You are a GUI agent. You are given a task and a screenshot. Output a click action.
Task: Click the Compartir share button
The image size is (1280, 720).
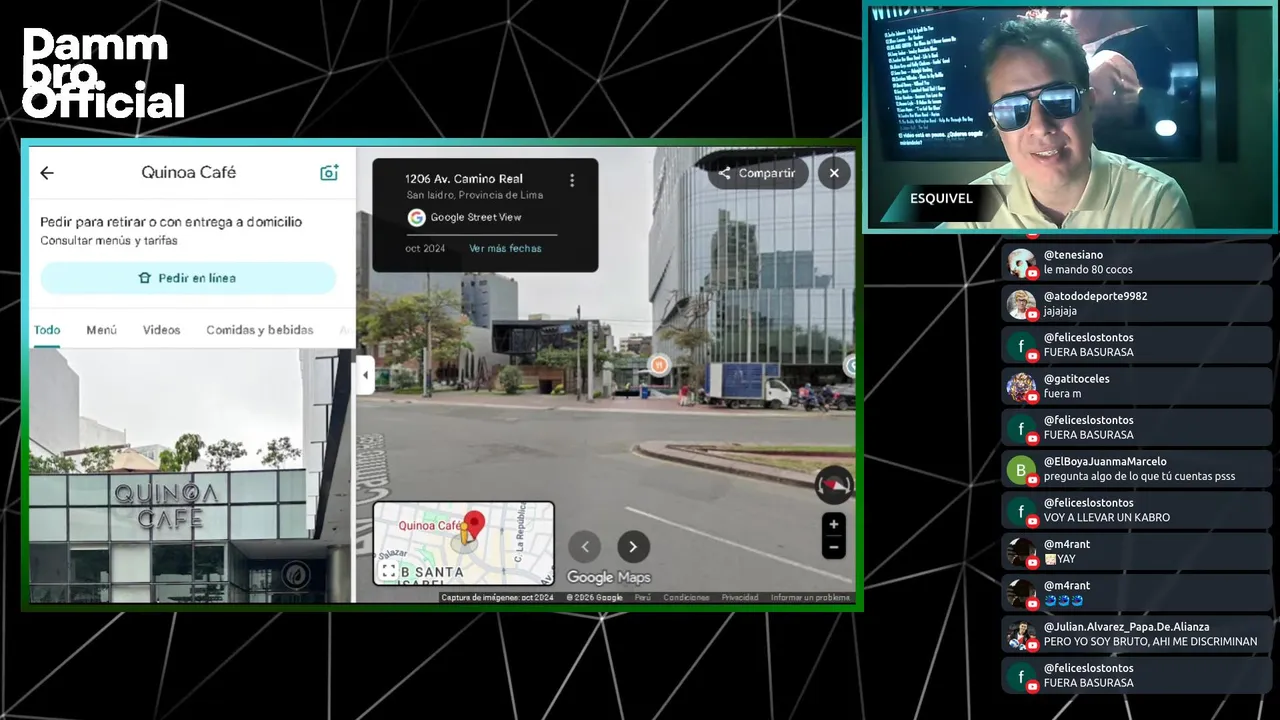click(x=756, y=173)
